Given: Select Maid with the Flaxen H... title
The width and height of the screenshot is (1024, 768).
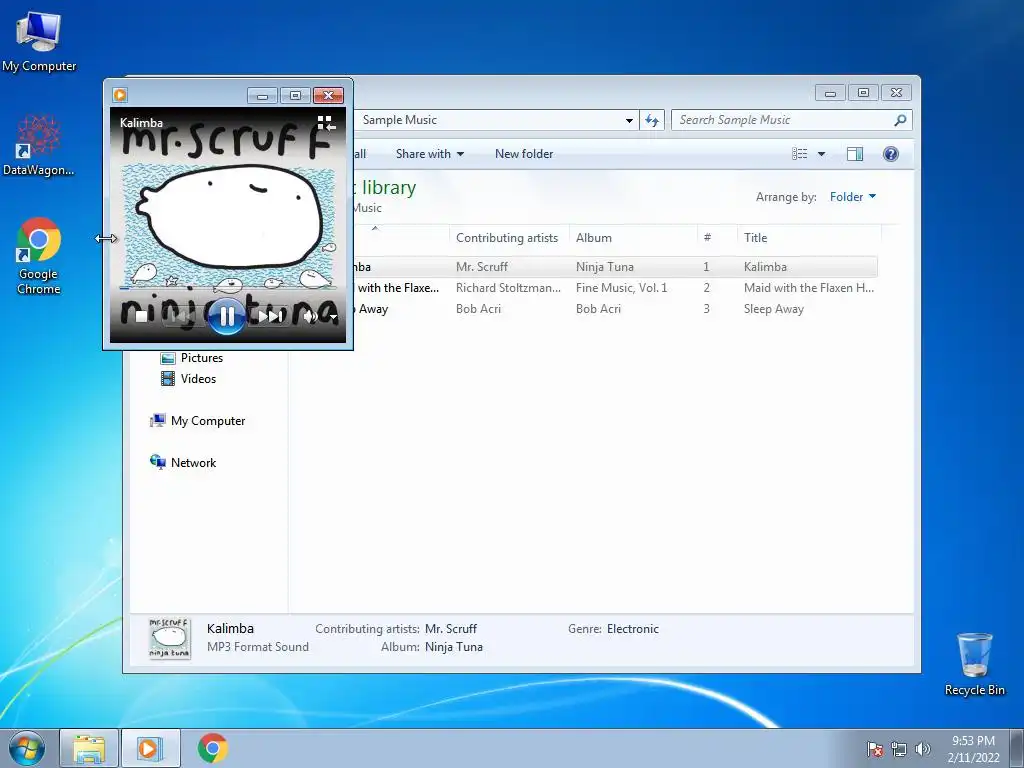Looking at the screenshot, I should point(808,288).
